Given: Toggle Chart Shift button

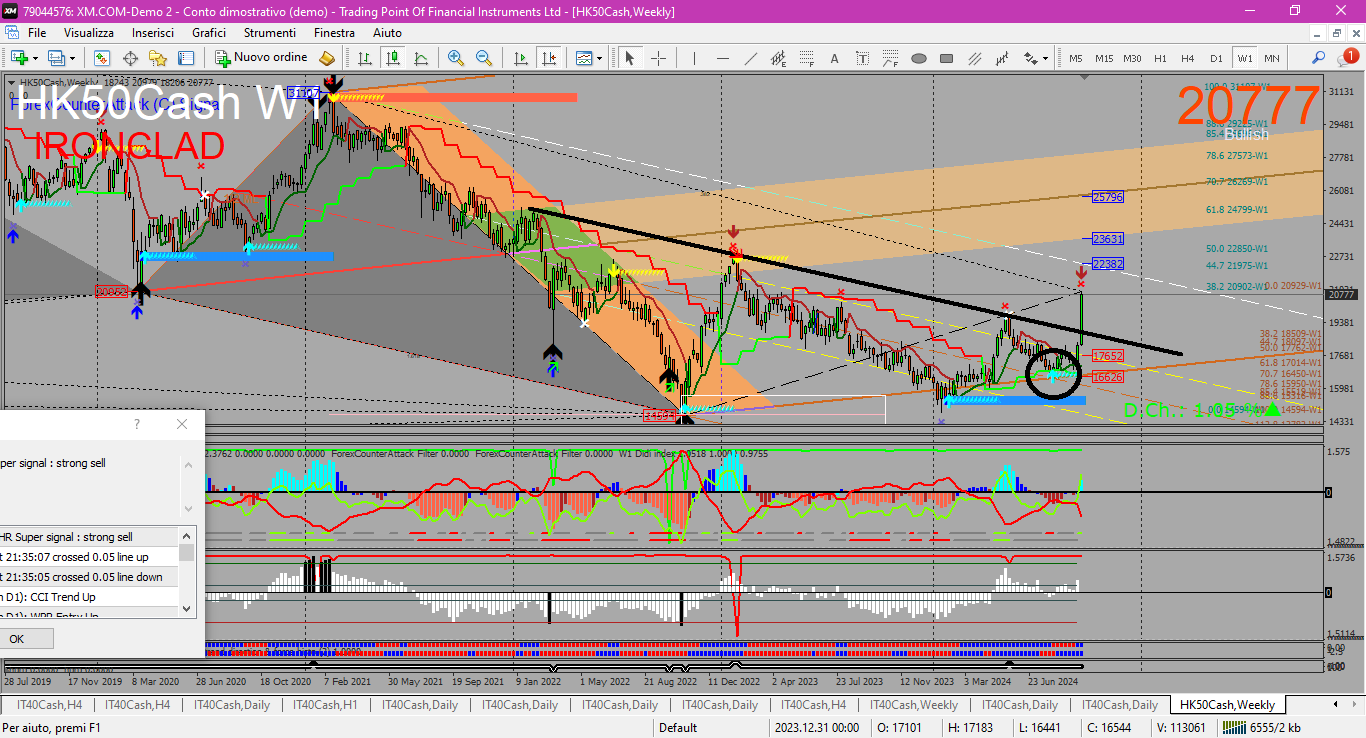Looking at the screenshot, I should point(549,58).
